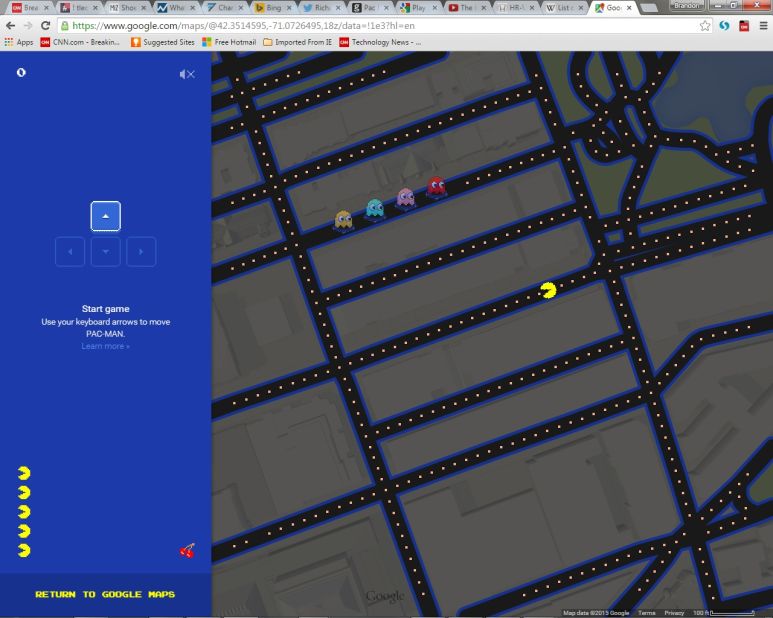Click the browser forward arrow

(x=28, y=26)
